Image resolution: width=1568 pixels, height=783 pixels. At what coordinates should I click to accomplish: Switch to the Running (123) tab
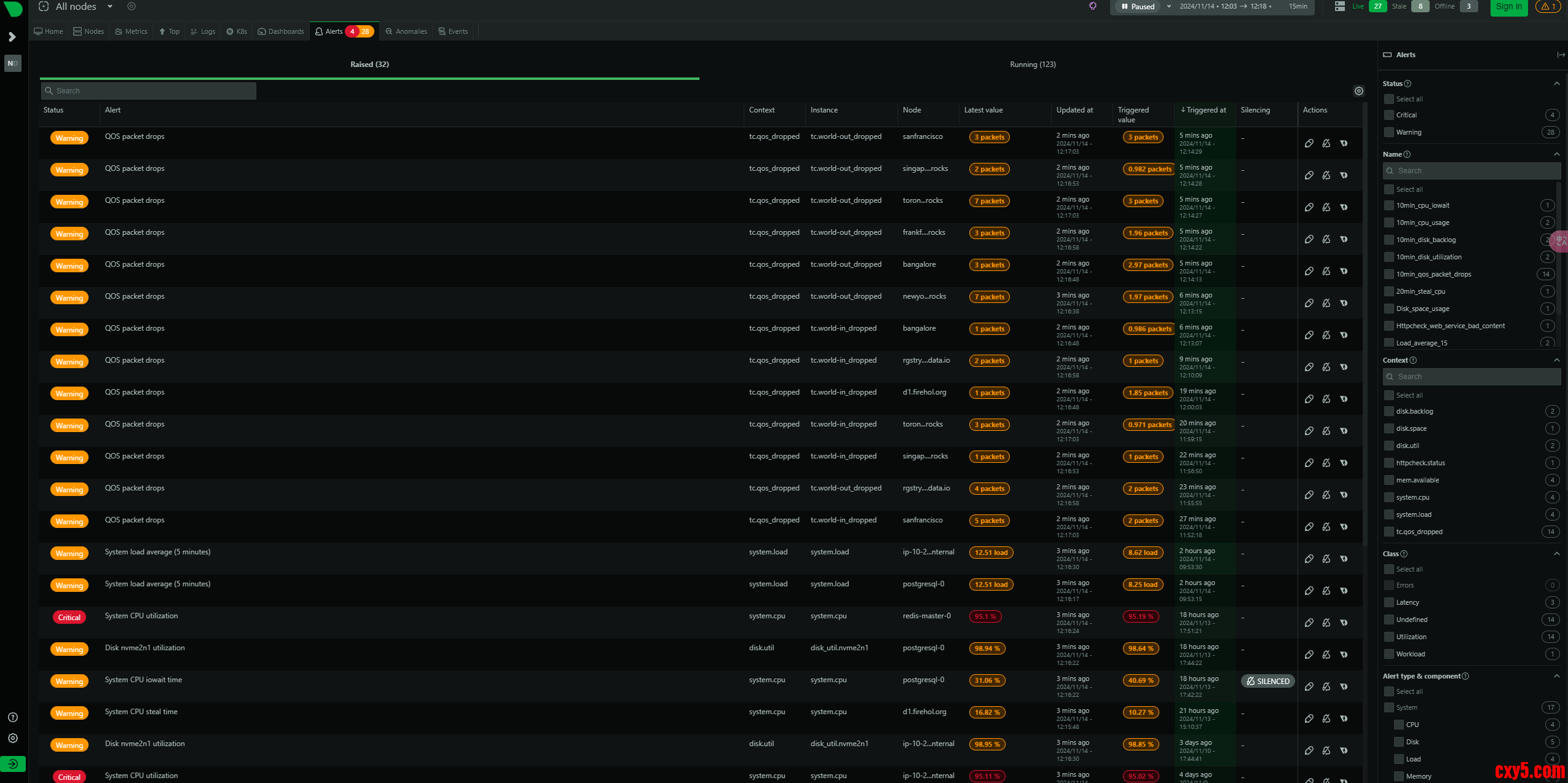click(x=1032, y=65)
